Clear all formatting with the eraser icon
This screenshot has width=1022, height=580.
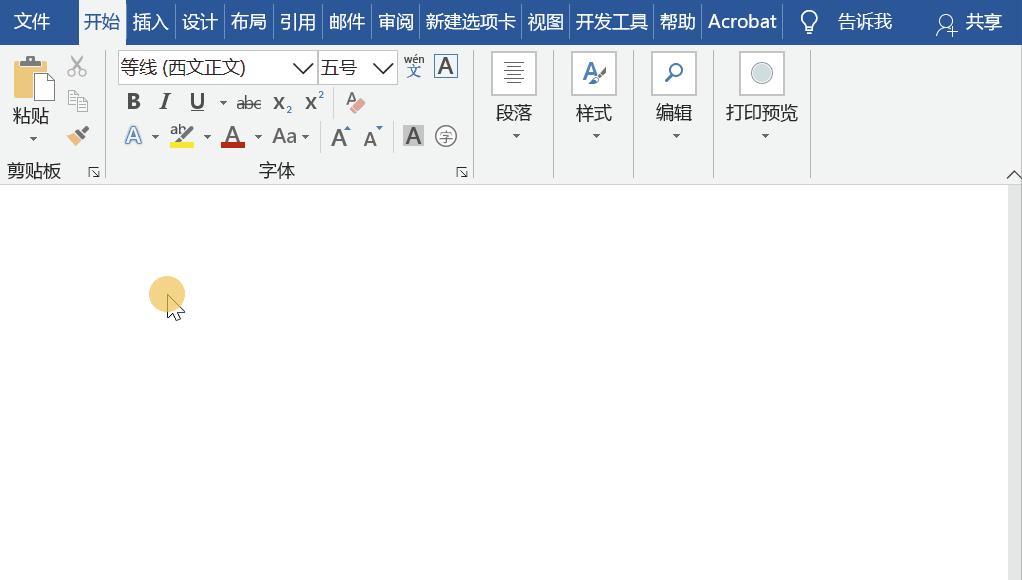point(355,102)
